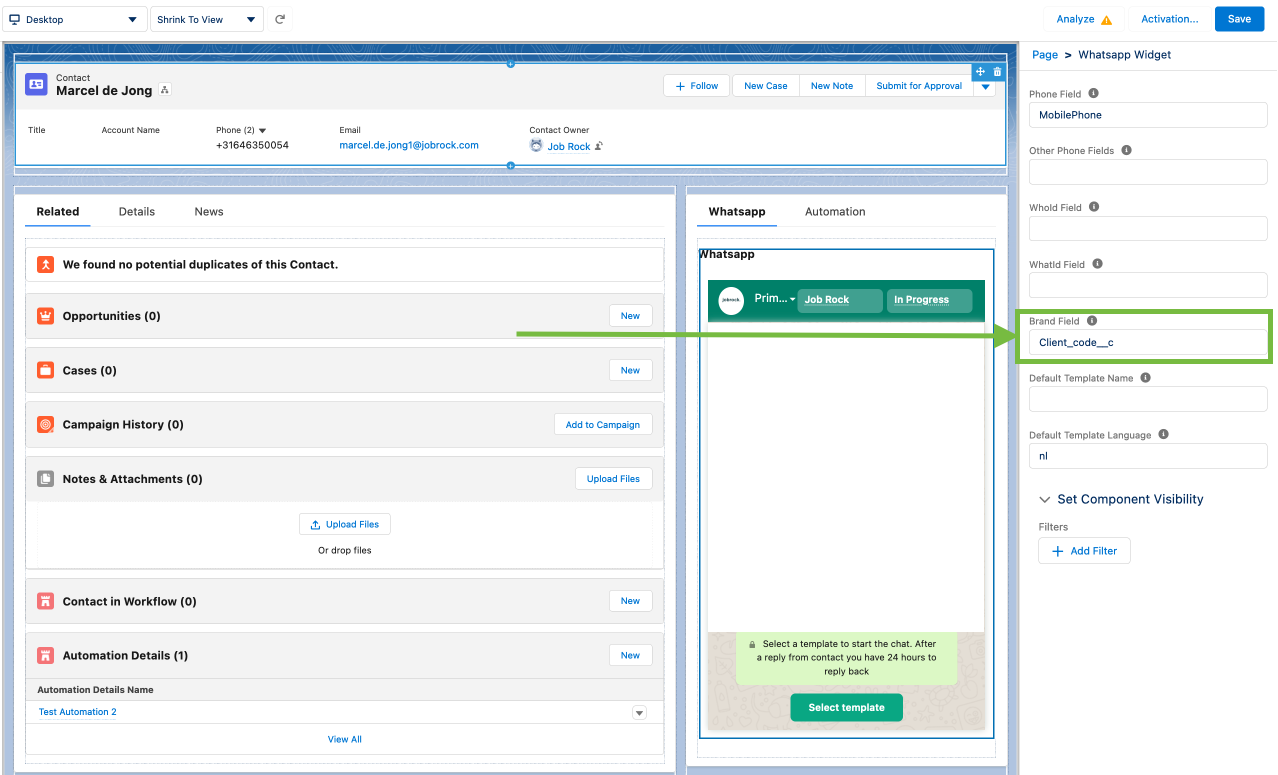Click New button in Cases
This screenshot has width=1278, height=775.
click(x=630, y=370)
